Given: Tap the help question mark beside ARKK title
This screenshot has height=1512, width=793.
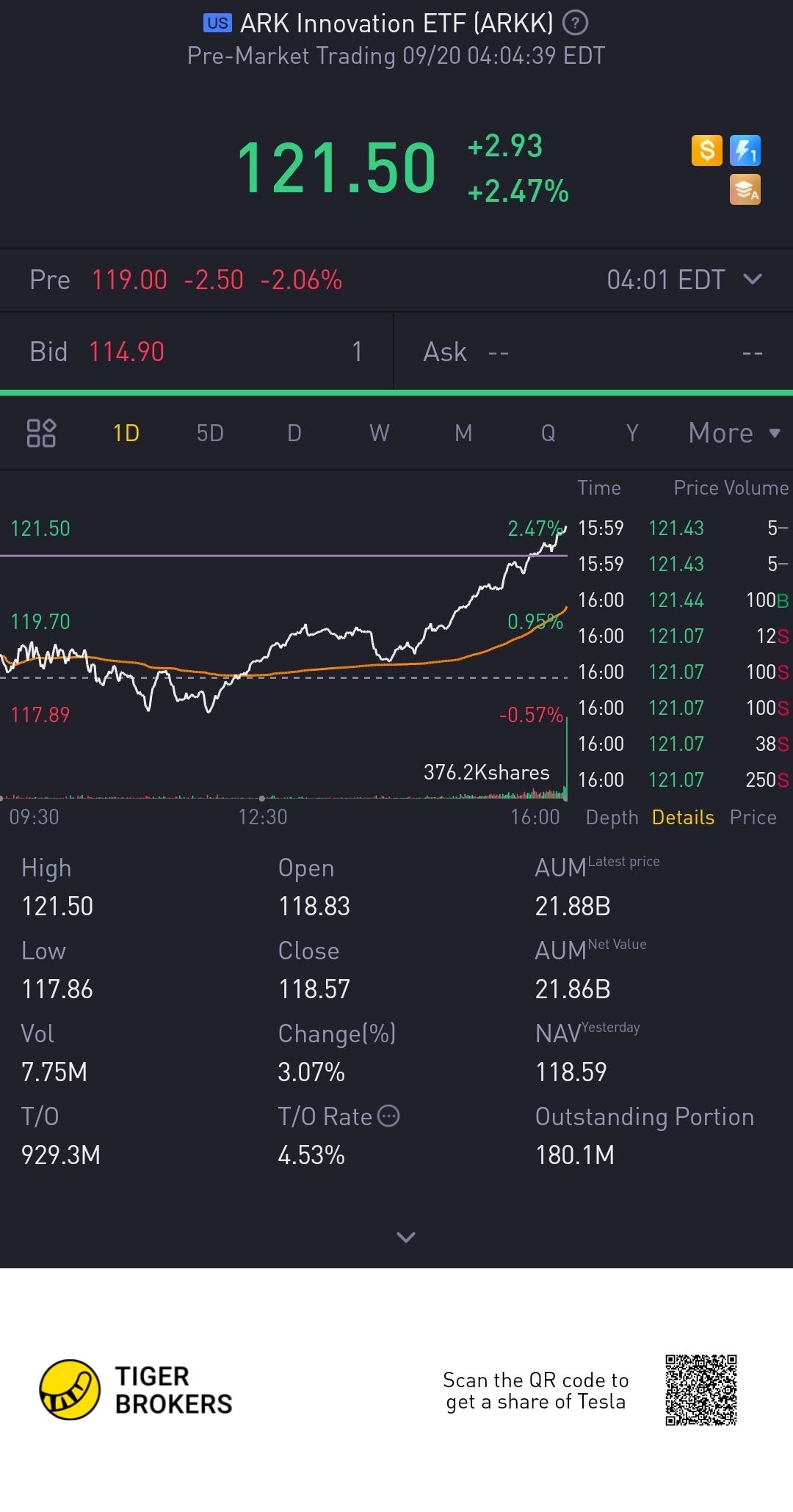Looking at the screenshot, I should pos(575,23).
